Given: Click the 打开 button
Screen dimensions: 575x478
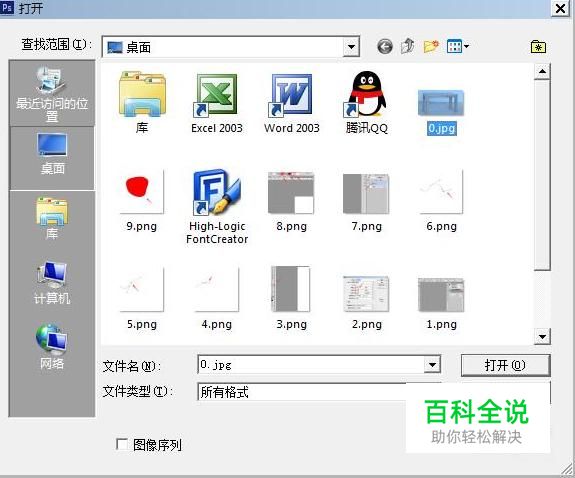Looking at the screenshot, I should tap(505, 365).
